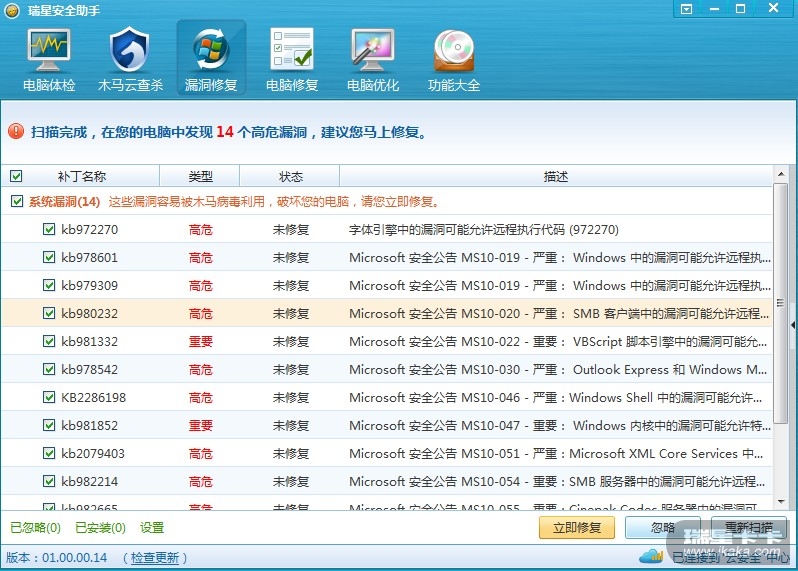The width and height of the screenshot is (798, 571).
Task: Select the 电脑体检 tab label
Action: 49,85
